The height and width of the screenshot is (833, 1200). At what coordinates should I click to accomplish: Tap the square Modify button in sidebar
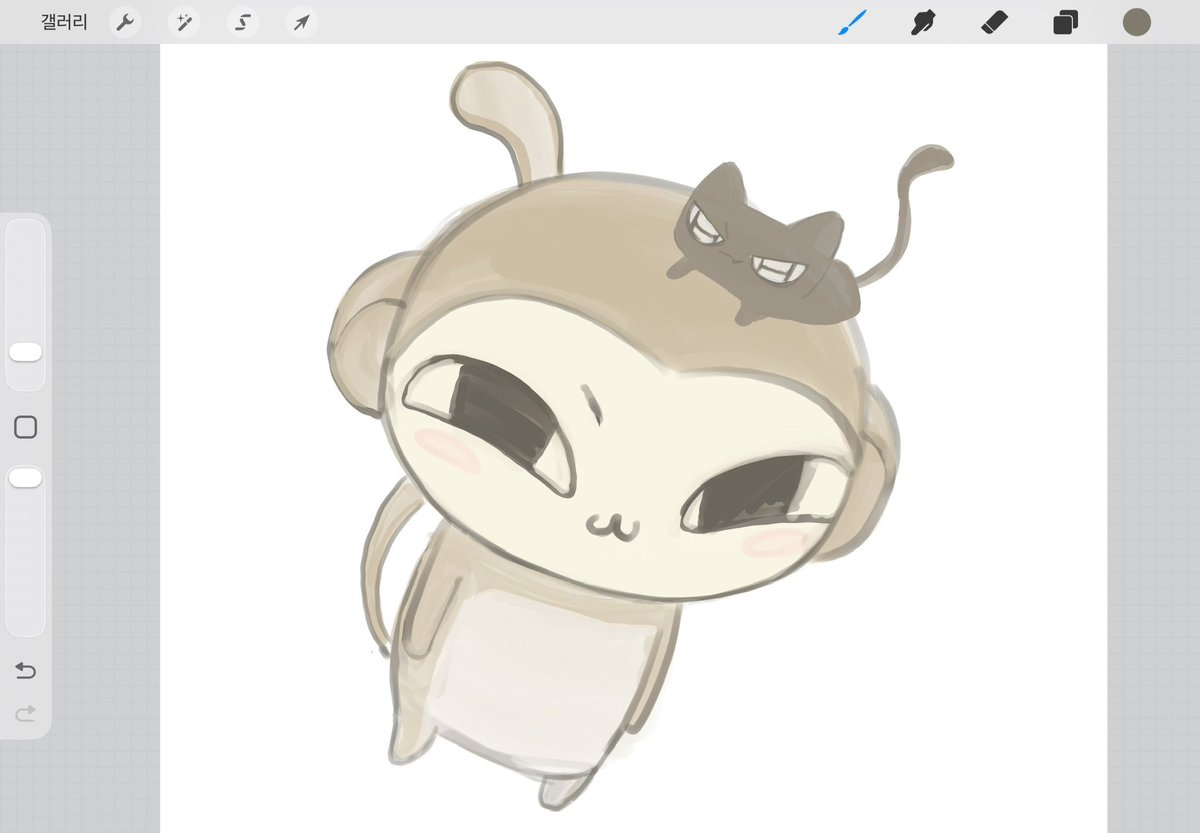click(x=26, y=428)
